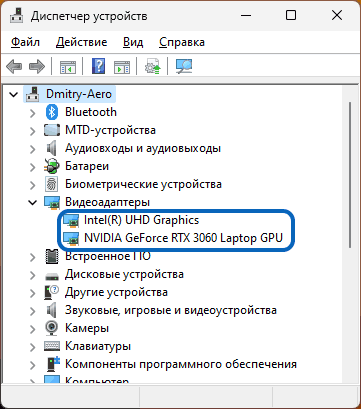
Task: Maximize the Диспетчер устройств window
Action: click(x=291, y=15)
